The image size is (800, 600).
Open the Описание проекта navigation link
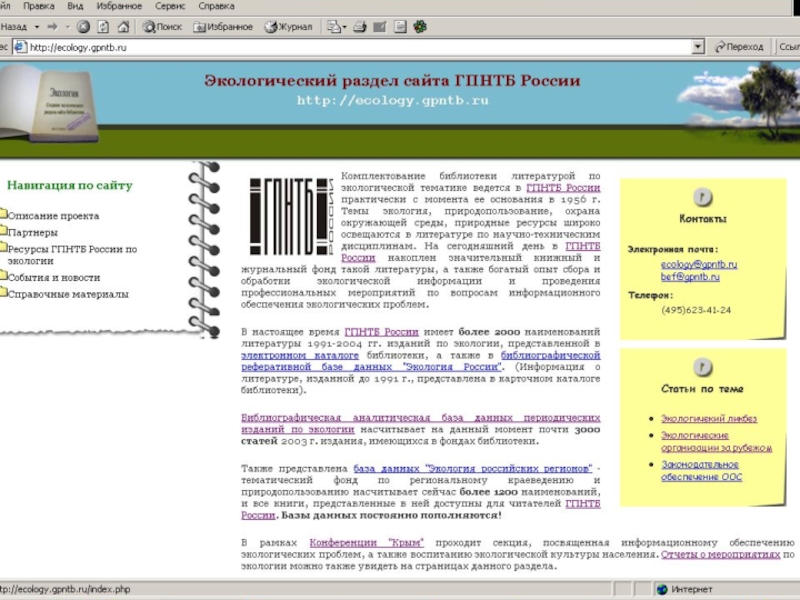[53, 216]
